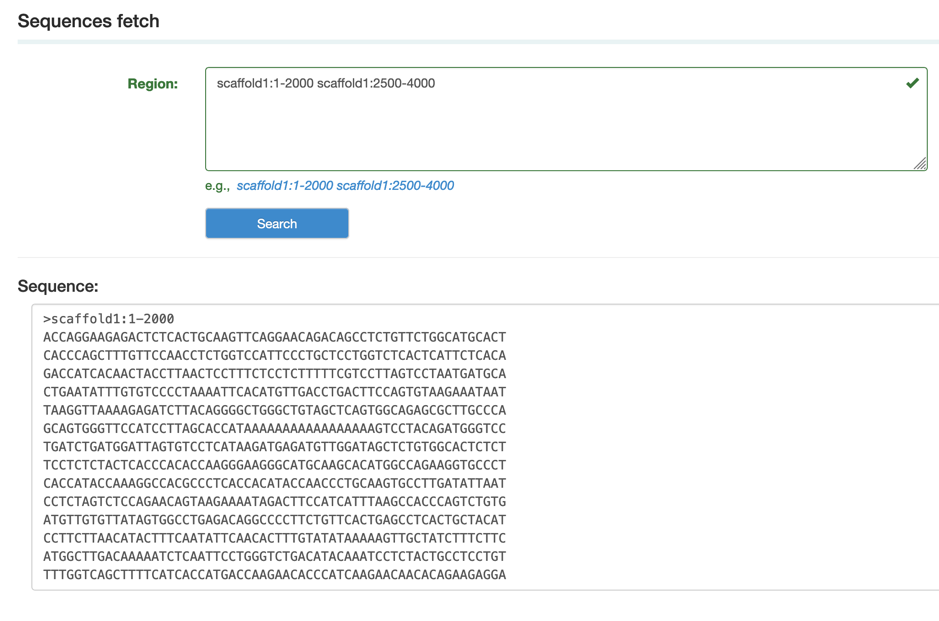Click the line starting with CTGAATATTTGTGTCCCC
This screenshot has height=621, width=939.
pos(274,392)
